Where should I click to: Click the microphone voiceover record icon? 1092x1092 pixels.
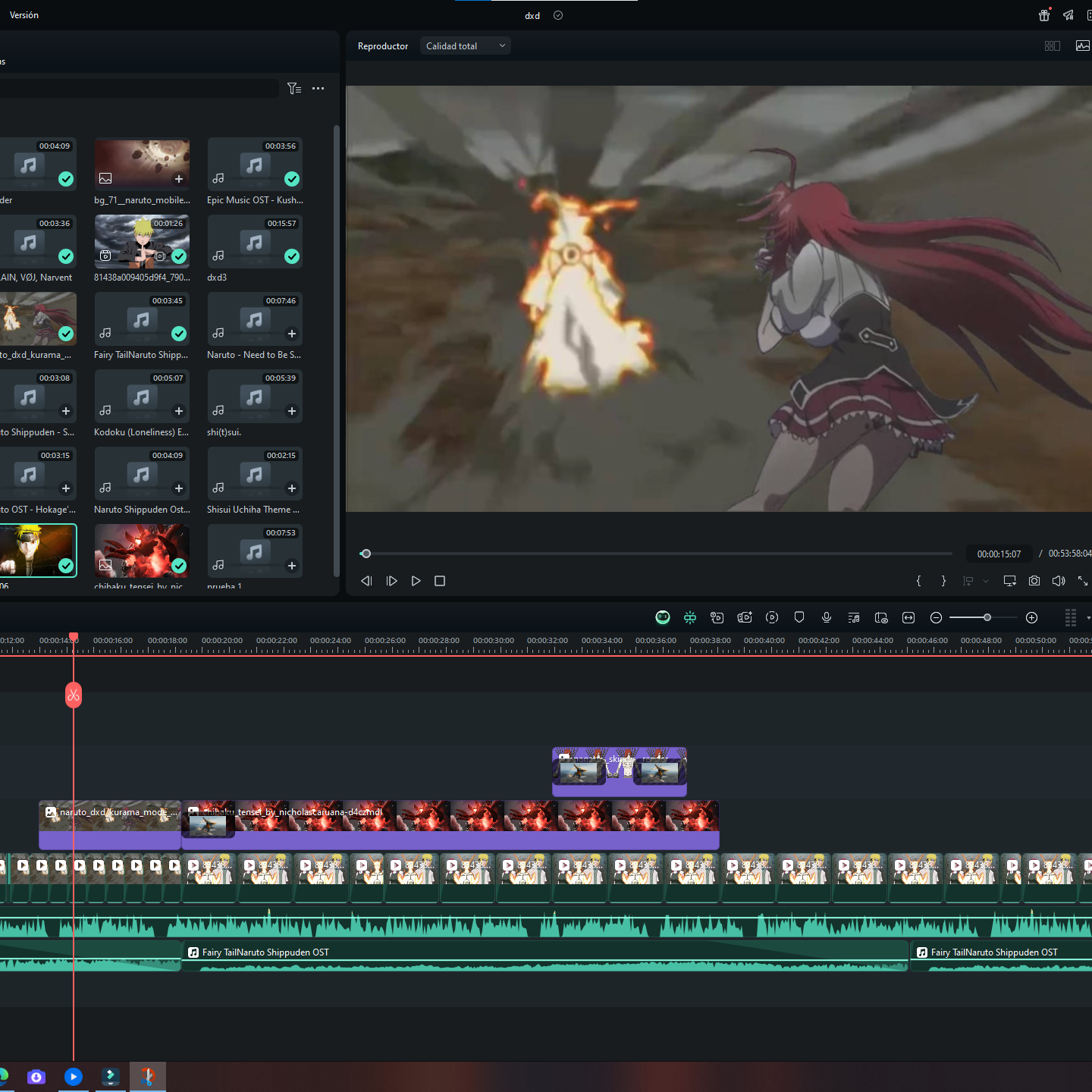[827, 617]
